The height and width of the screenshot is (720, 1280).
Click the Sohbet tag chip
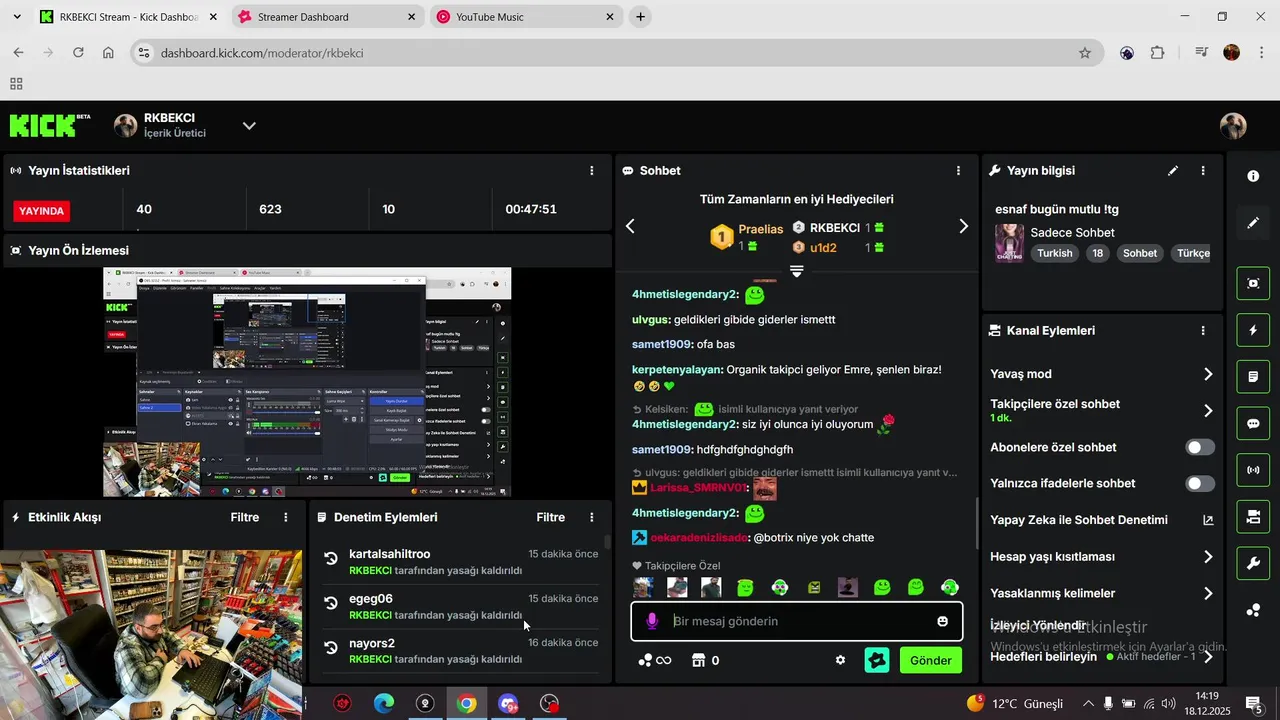1140,253
